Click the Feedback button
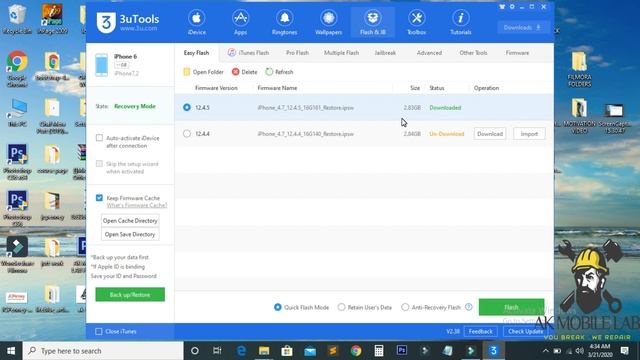Image resolution: width=640 pixels, height=360 pixels. [480, 331]
